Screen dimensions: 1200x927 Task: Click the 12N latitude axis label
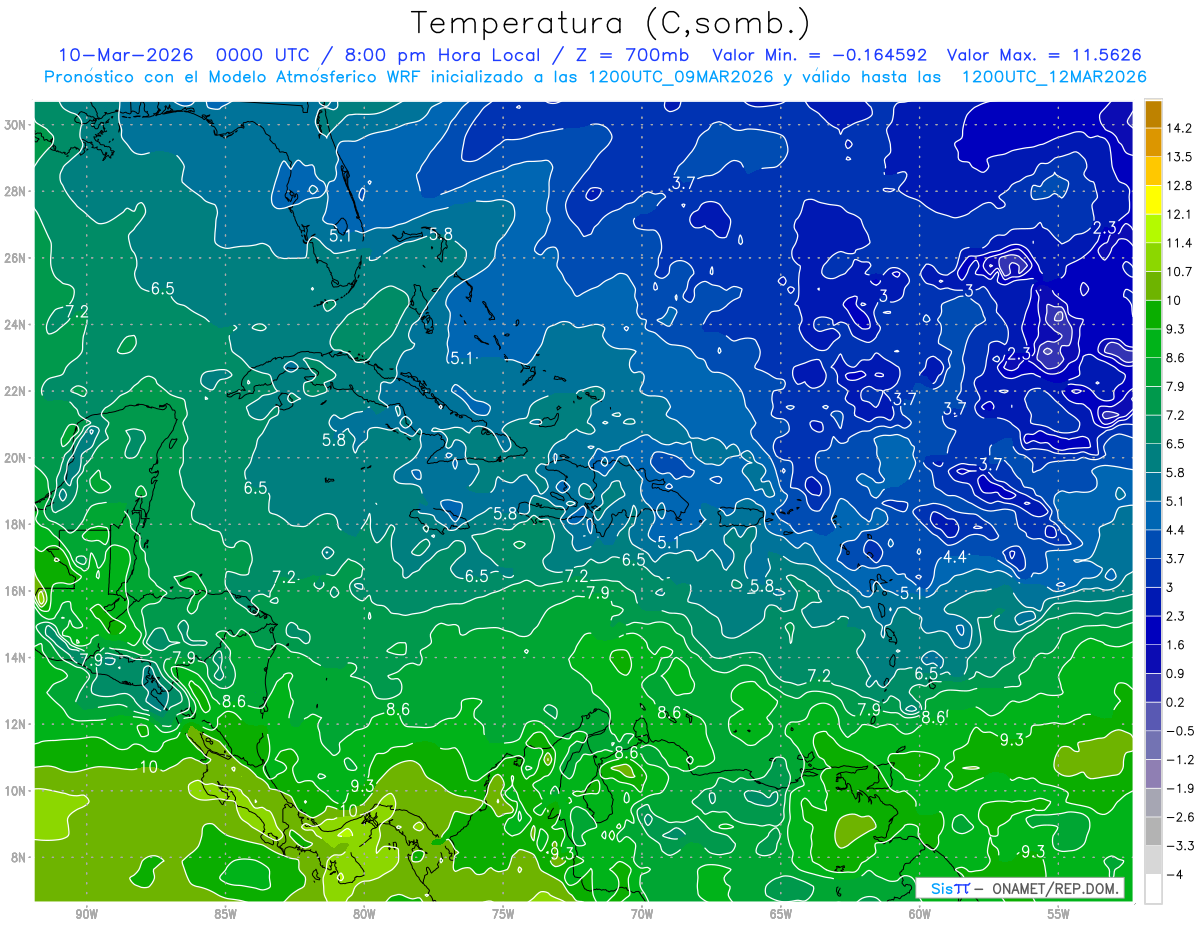tap(16, 724)
